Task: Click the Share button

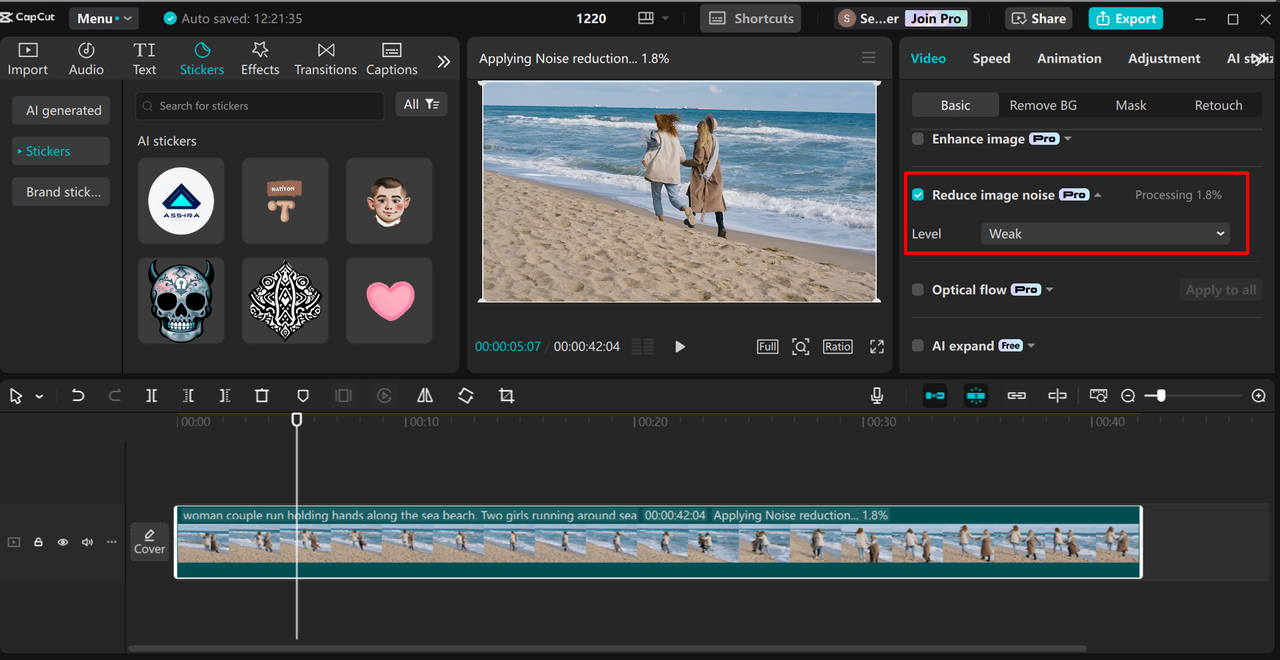Action: tap(1038, 18)
